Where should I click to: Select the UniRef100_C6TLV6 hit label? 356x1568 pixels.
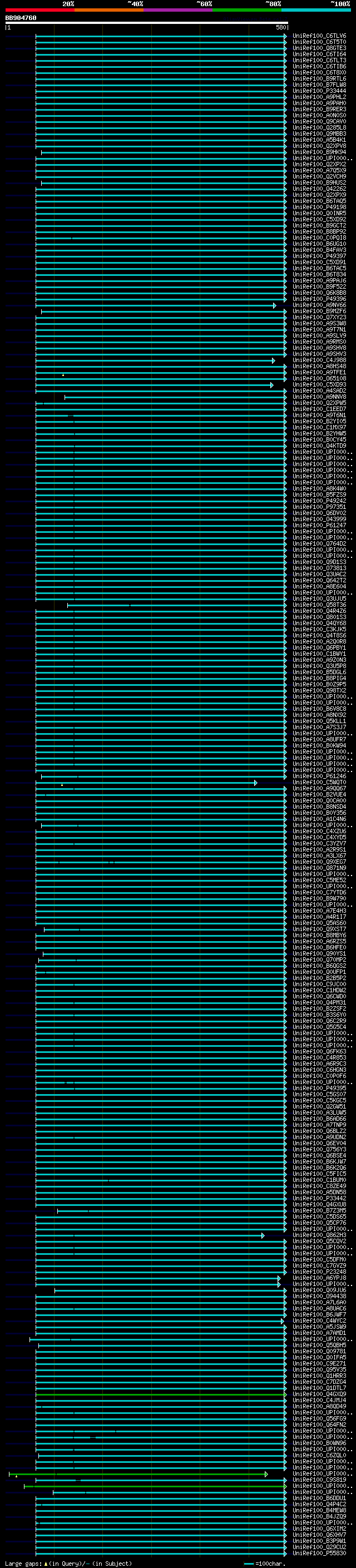(319, 36)
